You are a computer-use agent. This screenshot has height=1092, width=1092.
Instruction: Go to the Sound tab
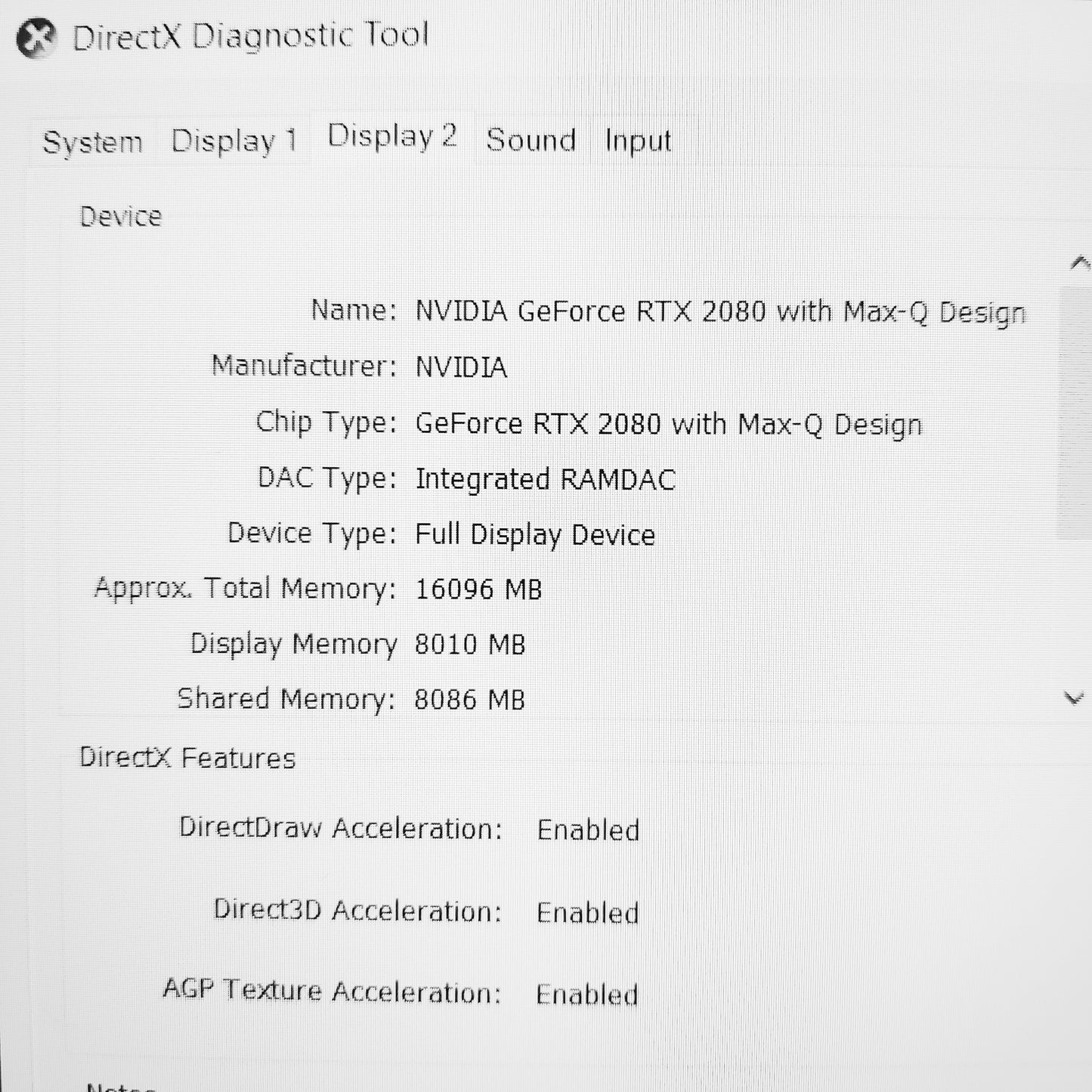[531, 141]
